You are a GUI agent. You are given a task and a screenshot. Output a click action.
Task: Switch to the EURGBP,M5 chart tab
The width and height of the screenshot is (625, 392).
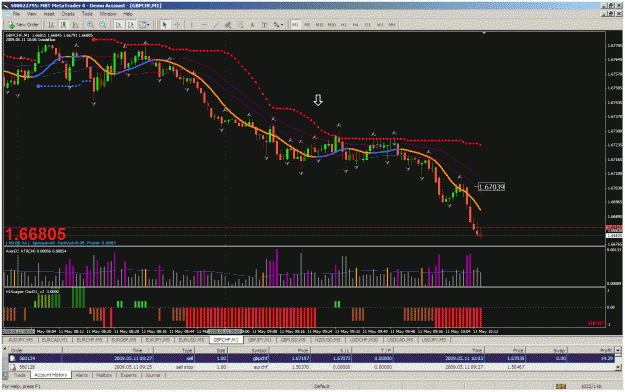coord(124,340)
